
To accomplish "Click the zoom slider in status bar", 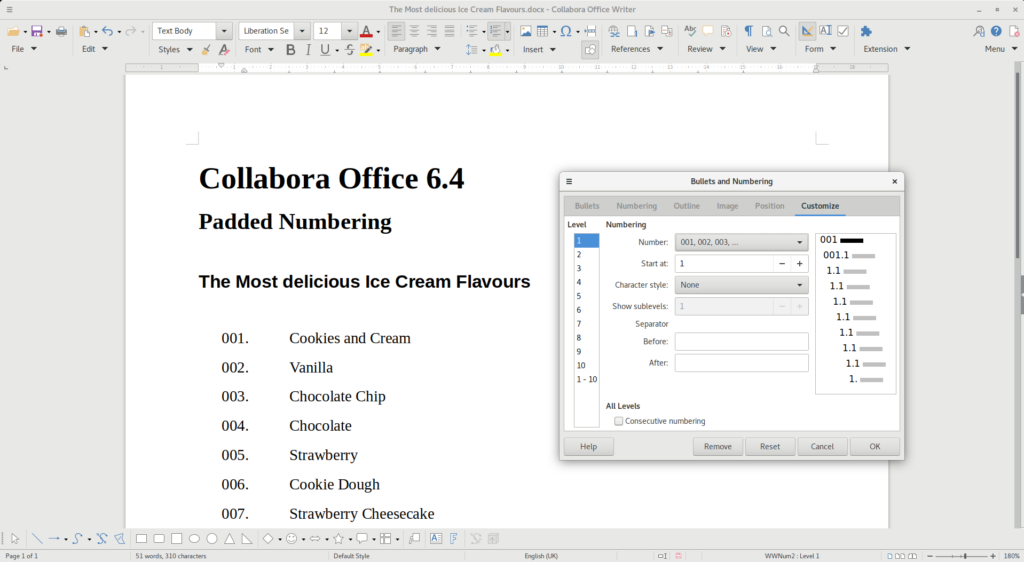I will 963,555.
